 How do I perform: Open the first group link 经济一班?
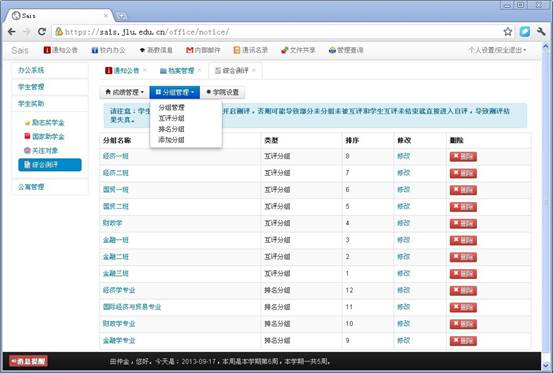click(x=116, y=156)
